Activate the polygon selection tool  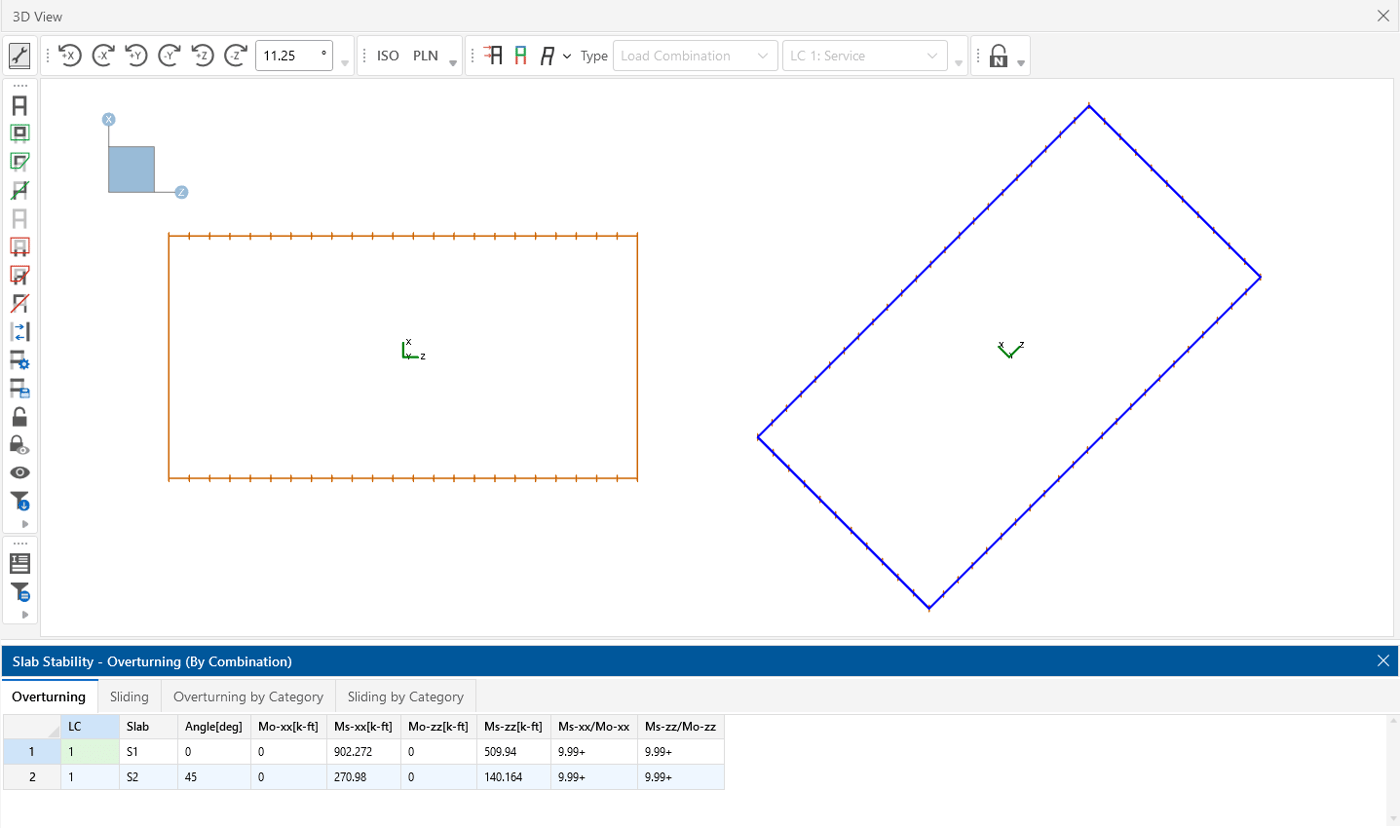(x=19, y=160)
